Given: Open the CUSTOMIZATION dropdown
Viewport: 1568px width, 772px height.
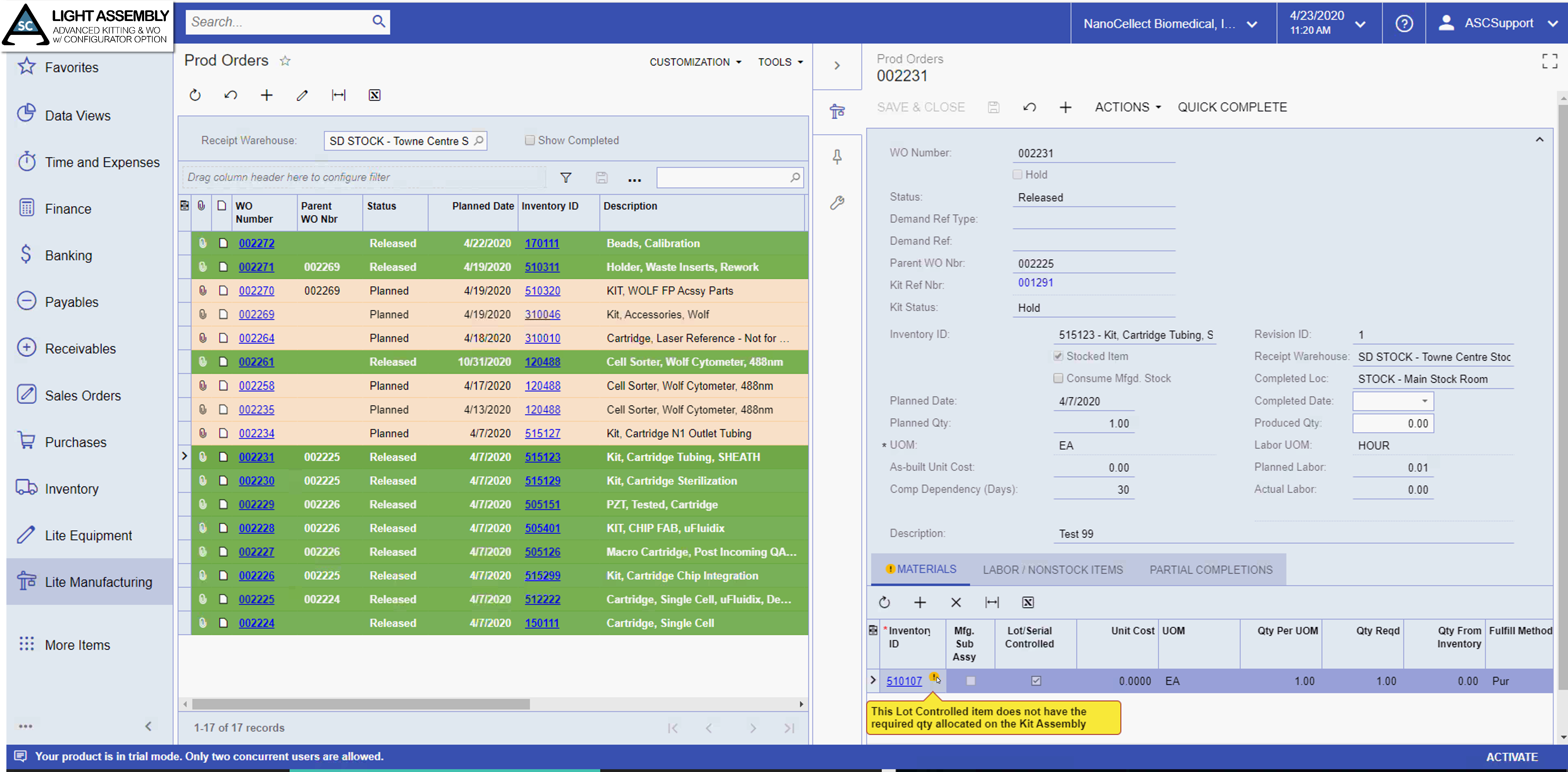Looking at the screenshot, I should tap(695, 62).
